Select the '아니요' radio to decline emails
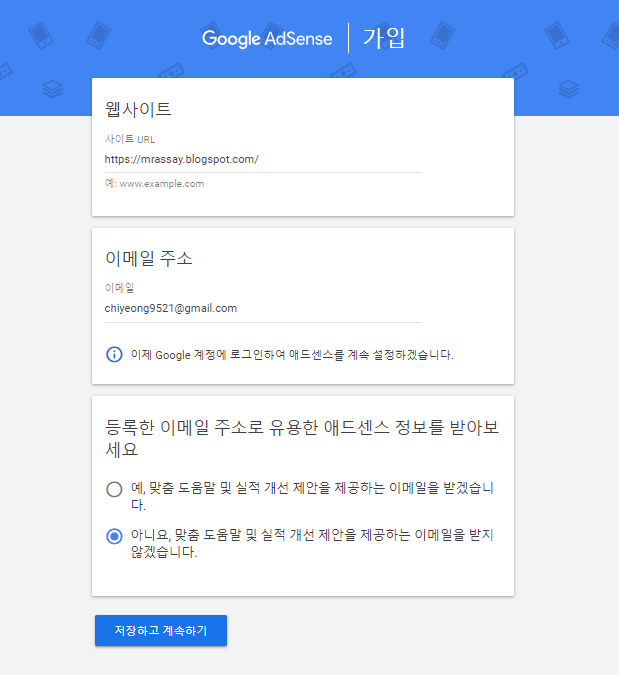The width and height of the screenshot is (619, 675). pos(114,536)
